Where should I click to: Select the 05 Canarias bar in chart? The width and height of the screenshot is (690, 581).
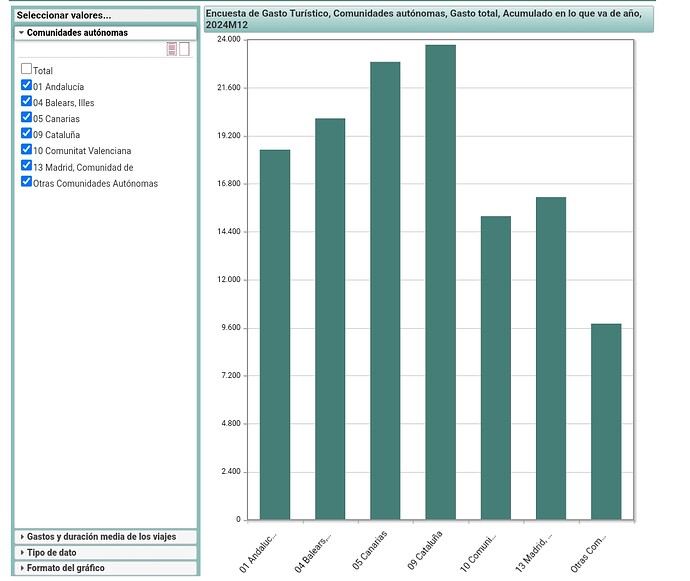(x=385, y=290)
